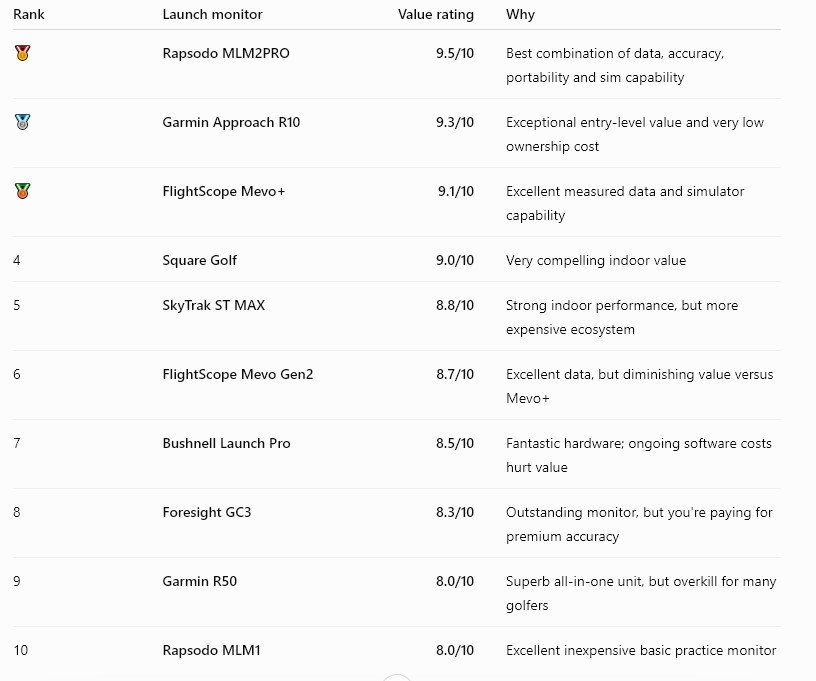Click Garmin Approach R10 entry
816x681 pixels.
coord(231,122)
